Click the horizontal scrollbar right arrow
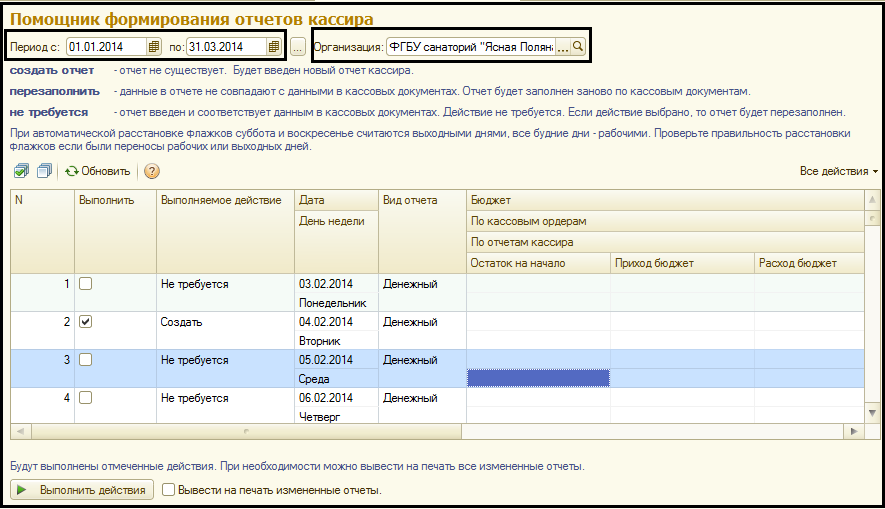Viewport: 885px width, 509px height. pyautogui.click(x=853, y=432)
